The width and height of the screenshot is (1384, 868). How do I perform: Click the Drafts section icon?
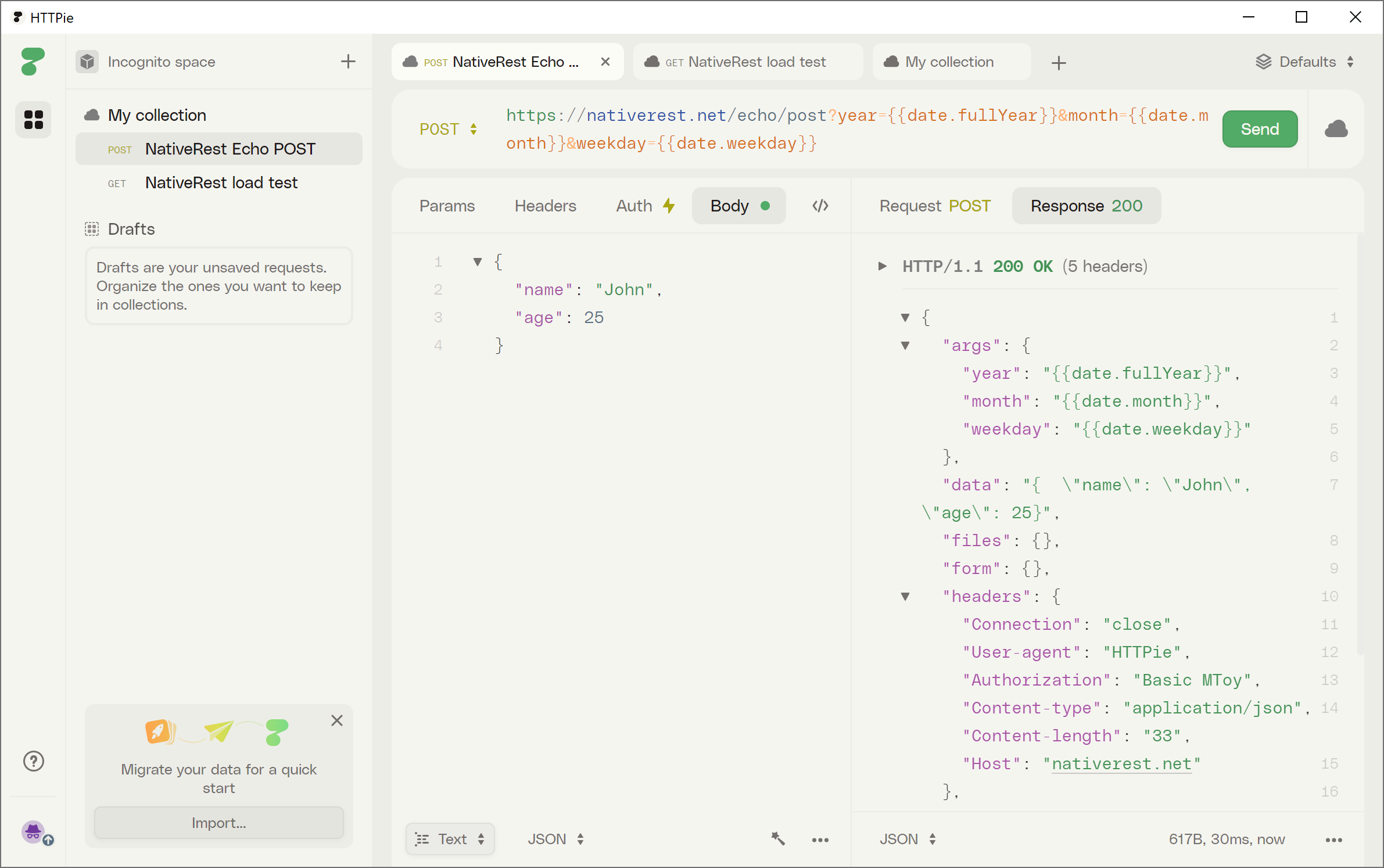tap(92, 229)
